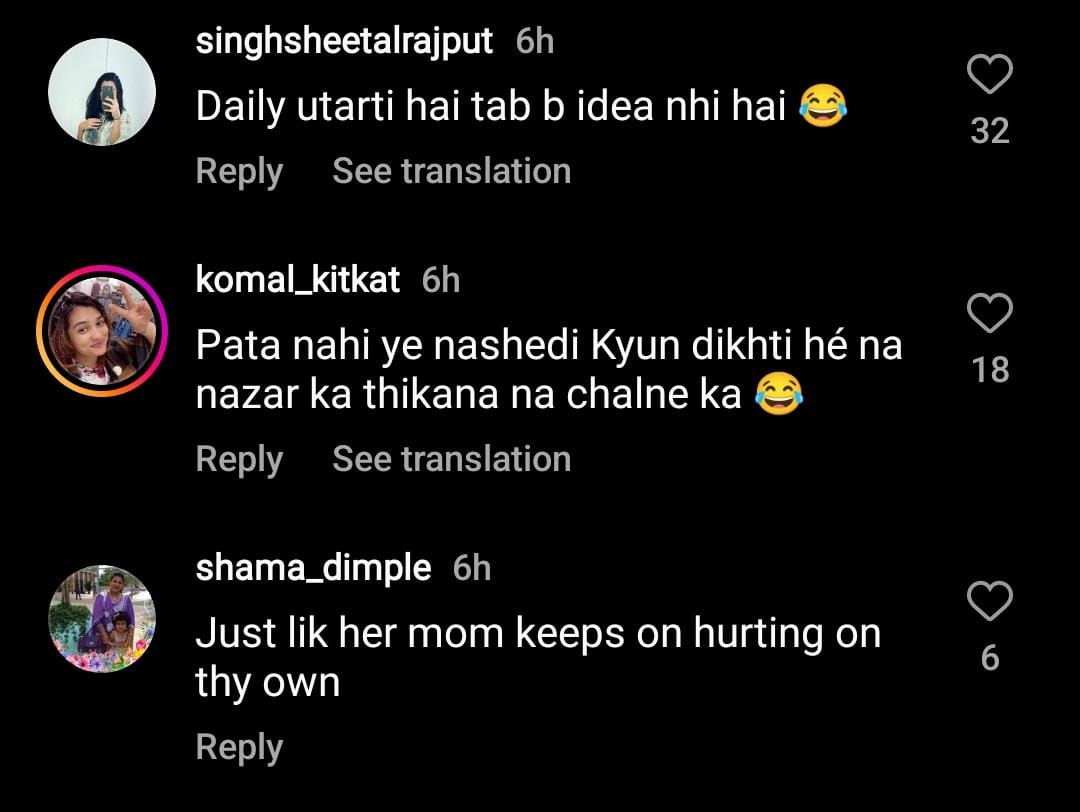See translation of komal_kitkat's comment
Image resolution: width=1080 pixels, height=812 pixels.
[x=451, y=459]
